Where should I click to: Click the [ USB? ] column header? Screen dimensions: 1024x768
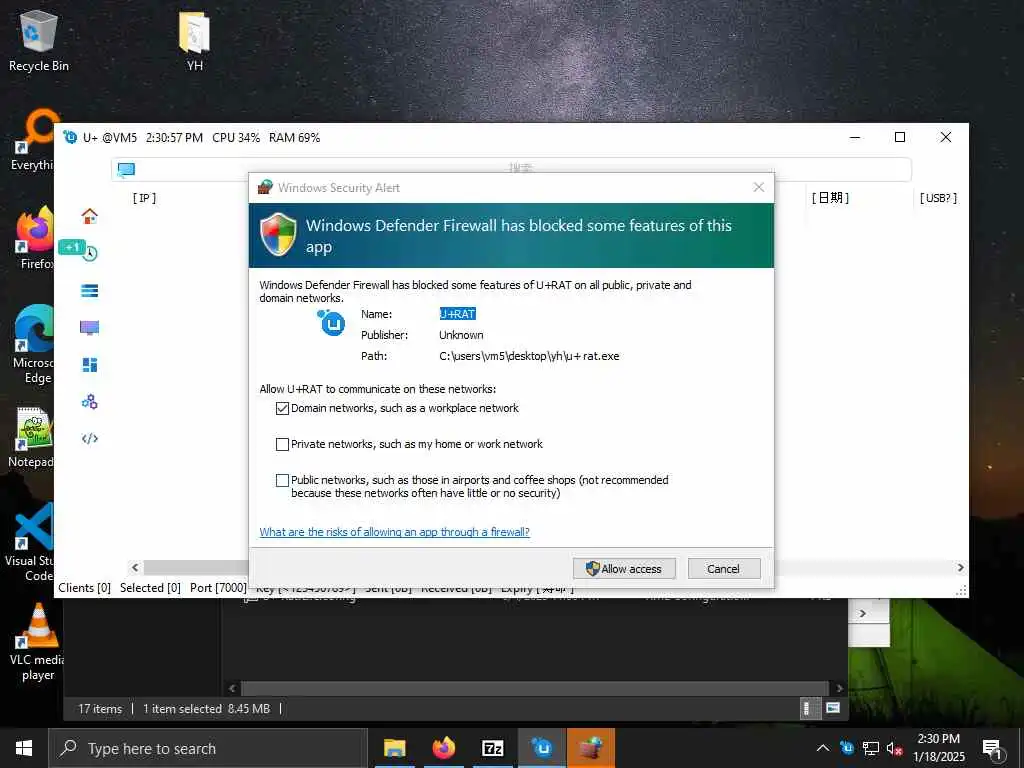coord(938,198)
